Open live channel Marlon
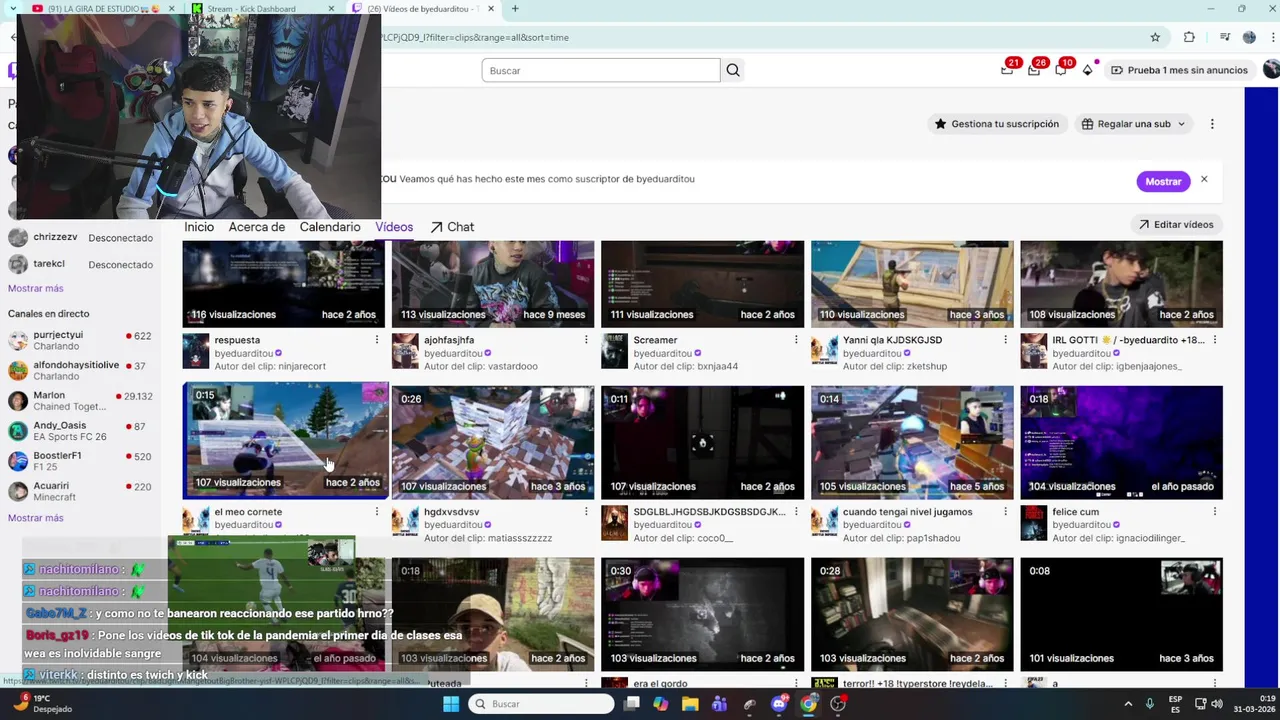The width and height of the screenshot is (1280, 720). 80,401
